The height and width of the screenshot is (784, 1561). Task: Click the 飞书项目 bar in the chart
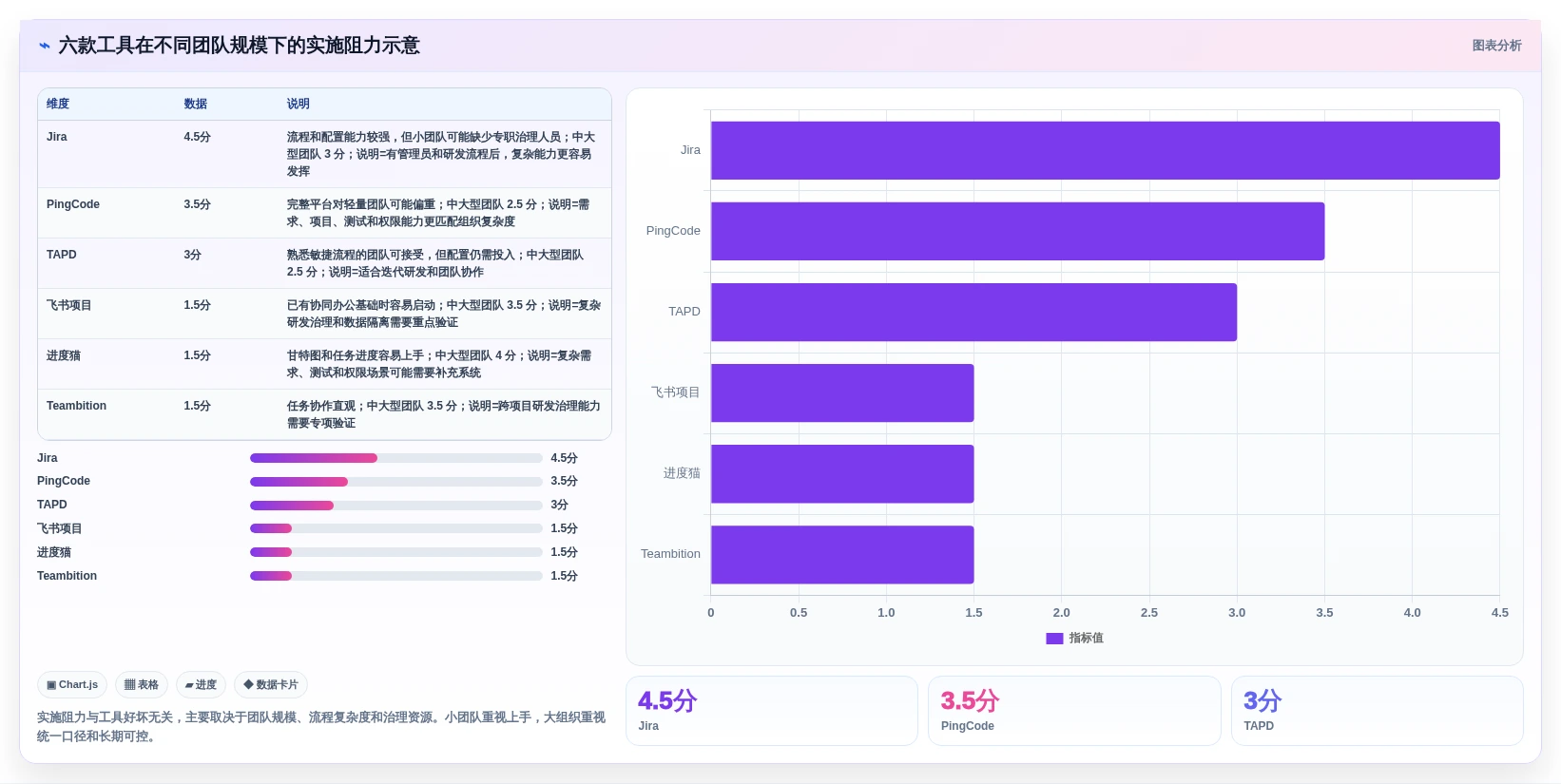842,392
